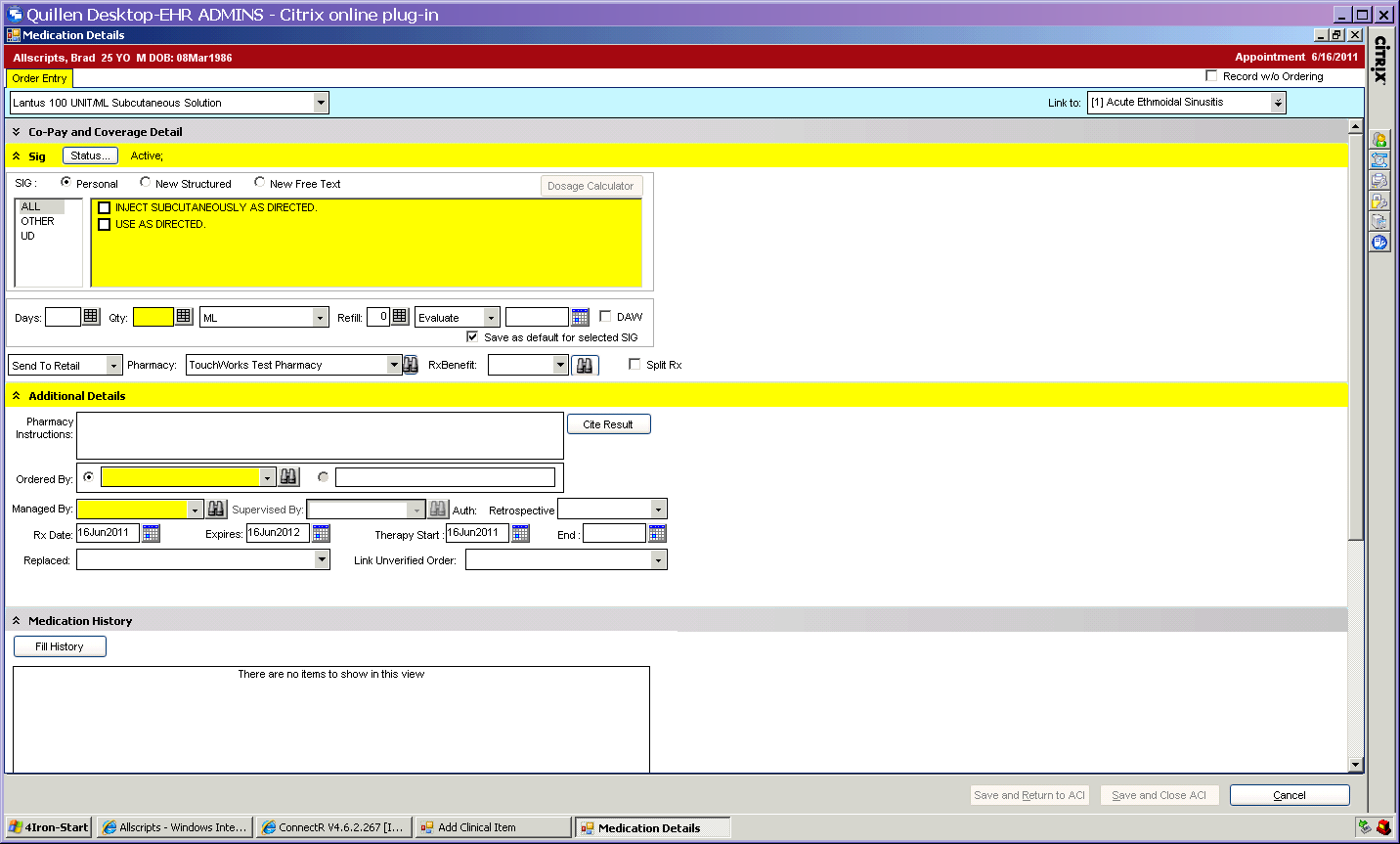
Task: Open the Evaluate dropdown
Action: 492,317
